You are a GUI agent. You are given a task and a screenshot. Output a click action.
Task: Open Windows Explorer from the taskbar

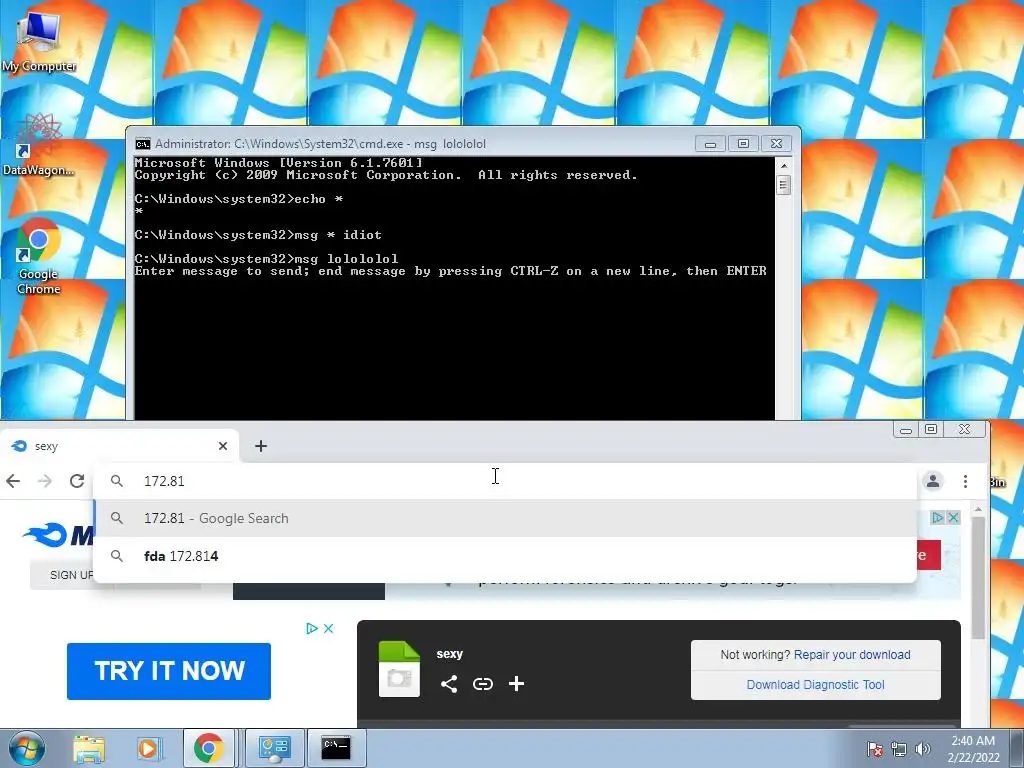pos(89,748)
